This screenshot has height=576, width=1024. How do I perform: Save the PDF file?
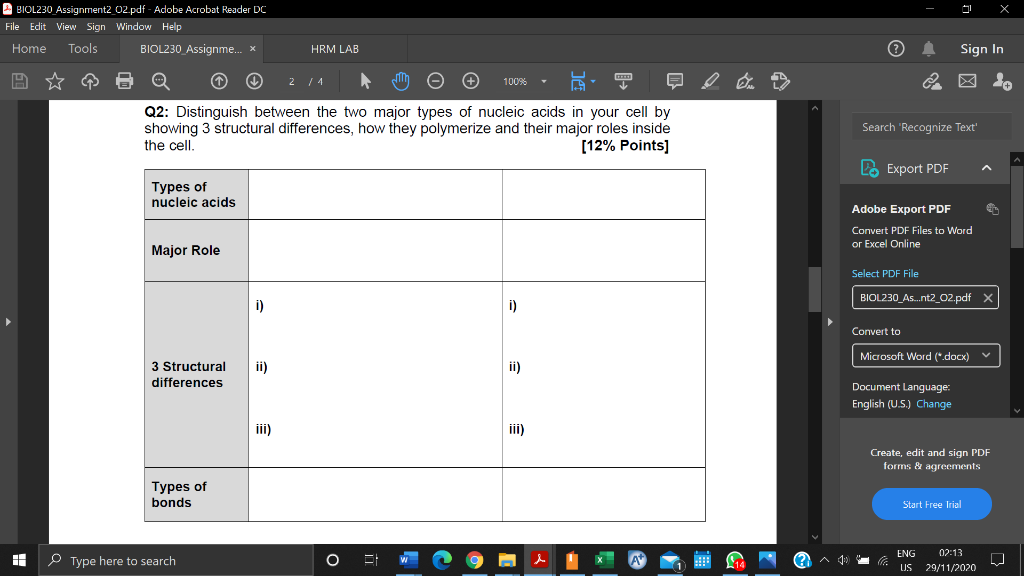click(21, 81)
